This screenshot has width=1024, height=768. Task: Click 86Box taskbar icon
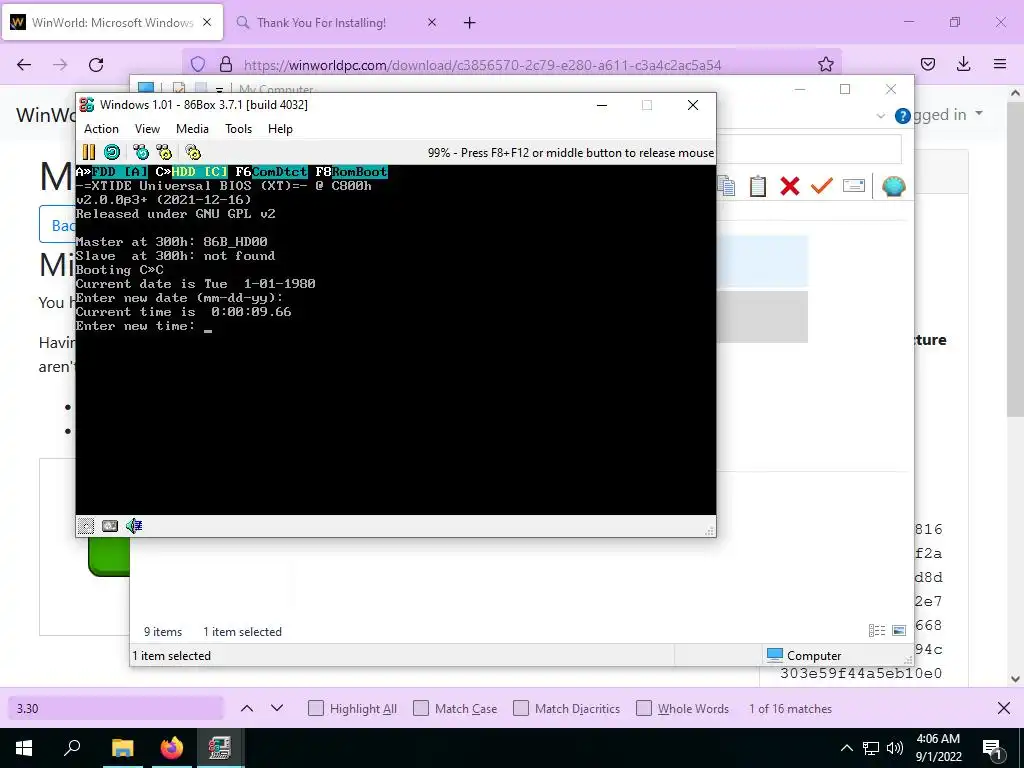(219, 748)
